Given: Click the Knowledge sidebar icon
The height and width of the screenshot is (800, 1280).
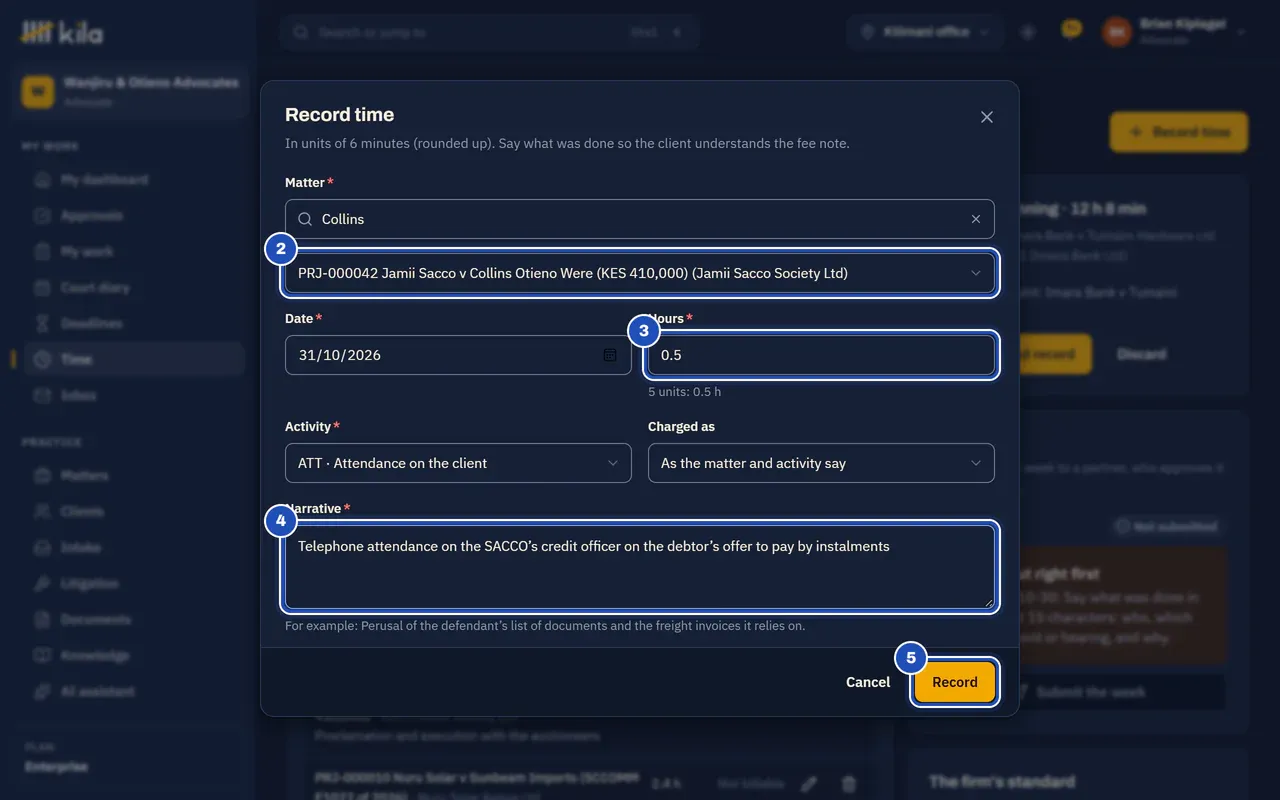Looking at the screenshot, I should (x=42, y=656).
